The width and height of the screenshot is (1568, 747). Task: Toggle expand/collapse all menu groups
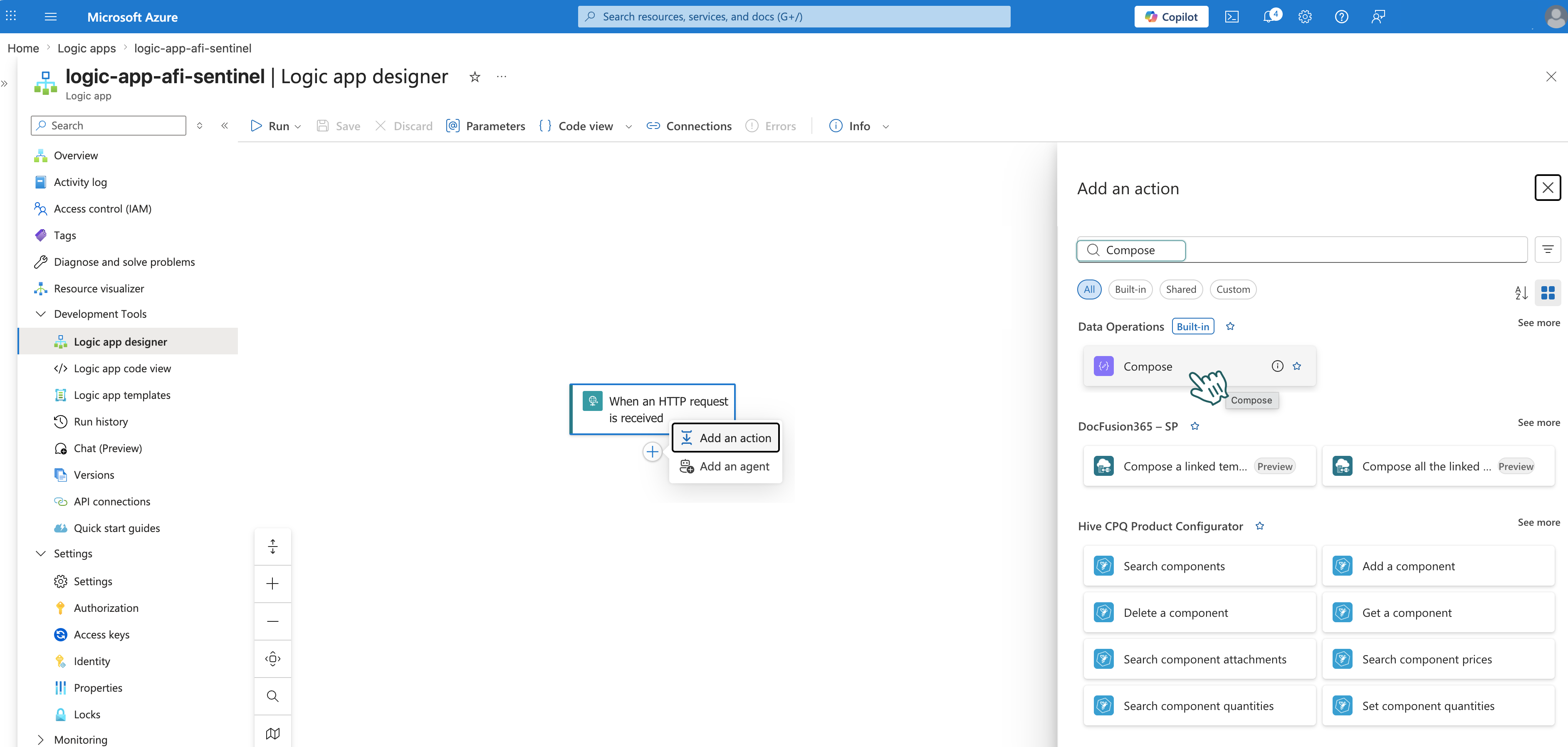pos(200,126)
